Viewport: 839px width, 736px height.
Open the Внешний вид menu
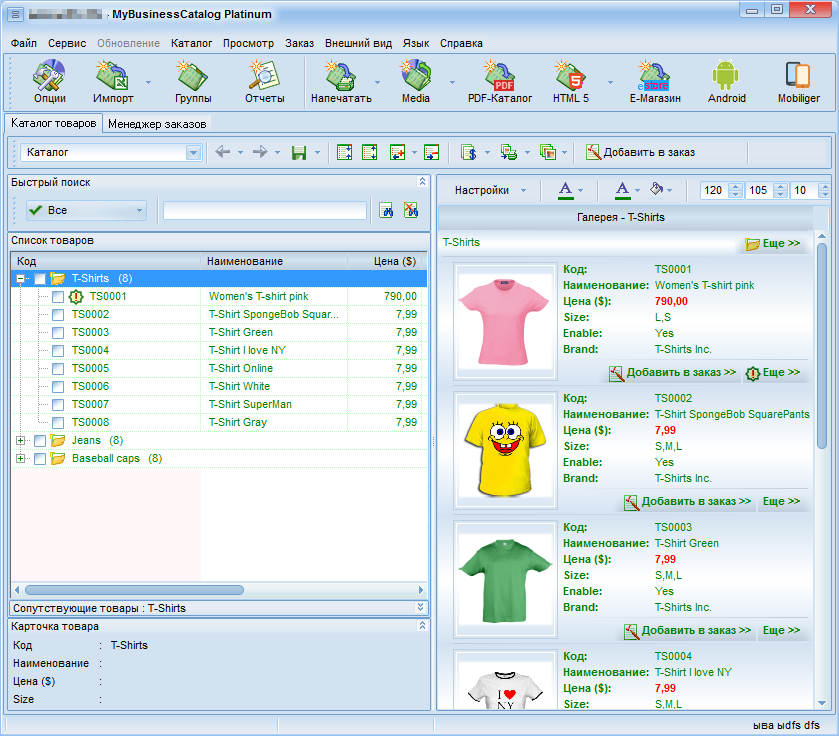click(x=359, y=43)
